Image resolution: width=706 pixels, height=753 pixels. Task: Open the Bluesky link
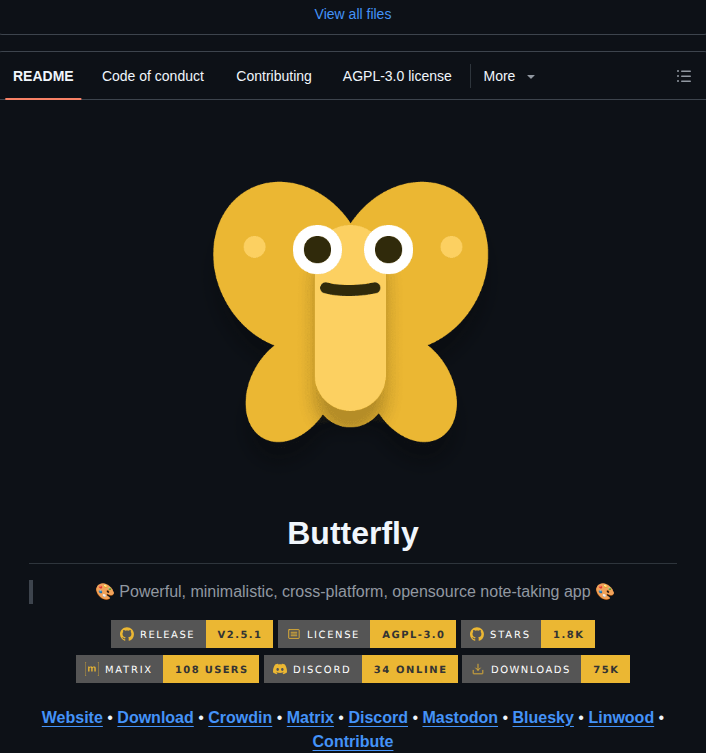(x=543, y=717)
